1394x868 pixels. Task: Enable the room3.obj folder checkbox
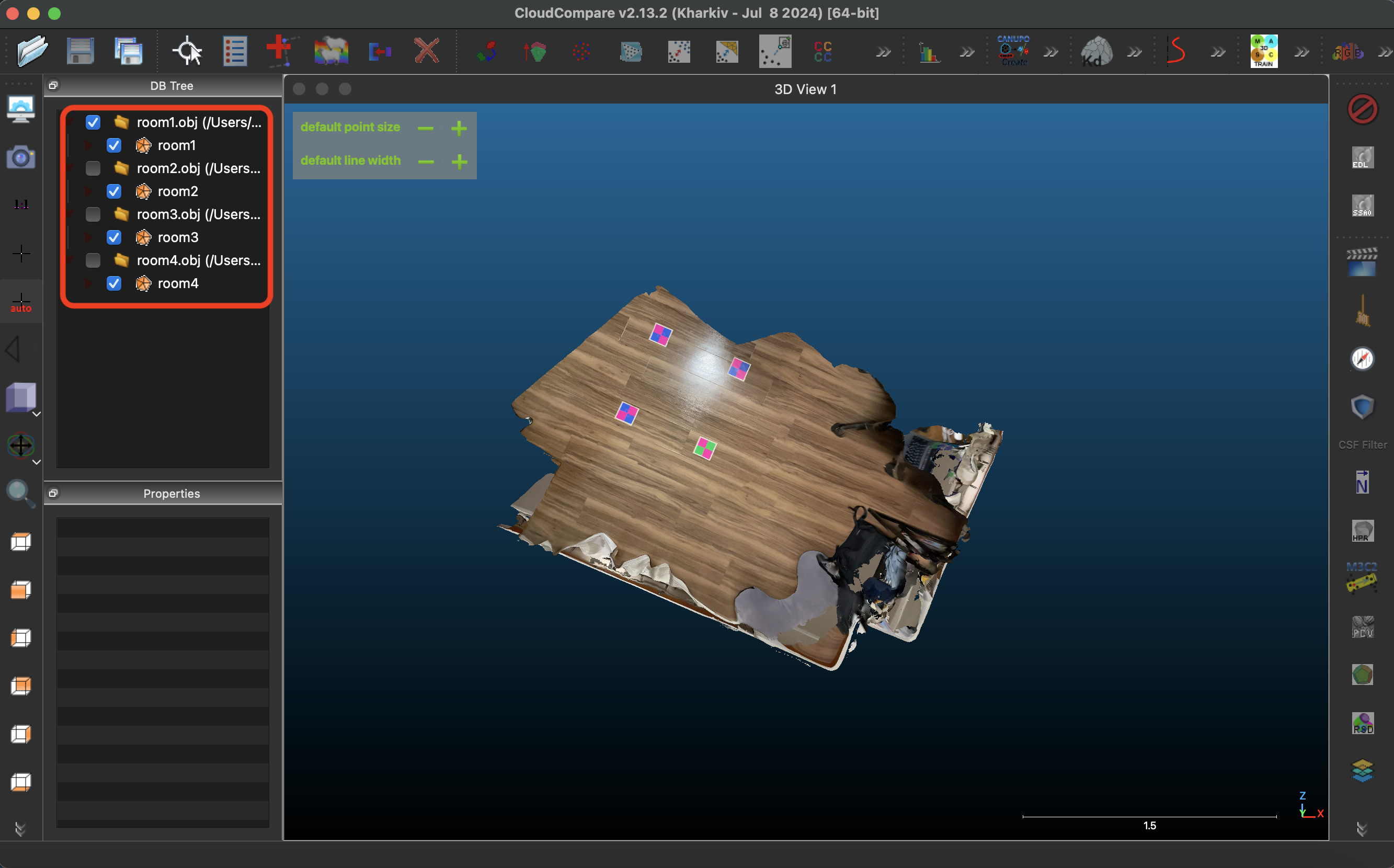[93, 214]
